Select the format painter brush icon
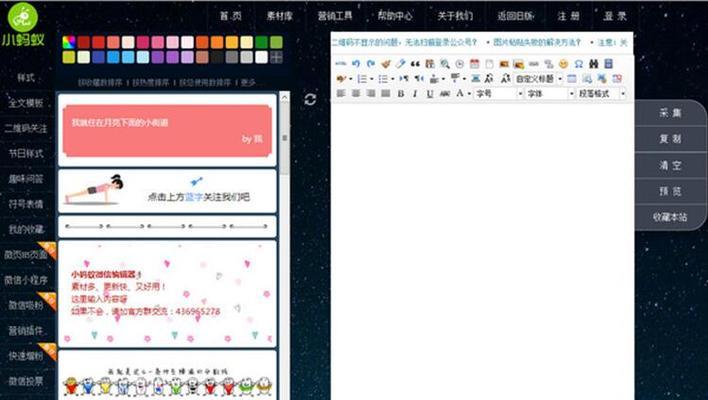This screenshot has height=400, width=708. pyautogui.click(x=386, y=64)
